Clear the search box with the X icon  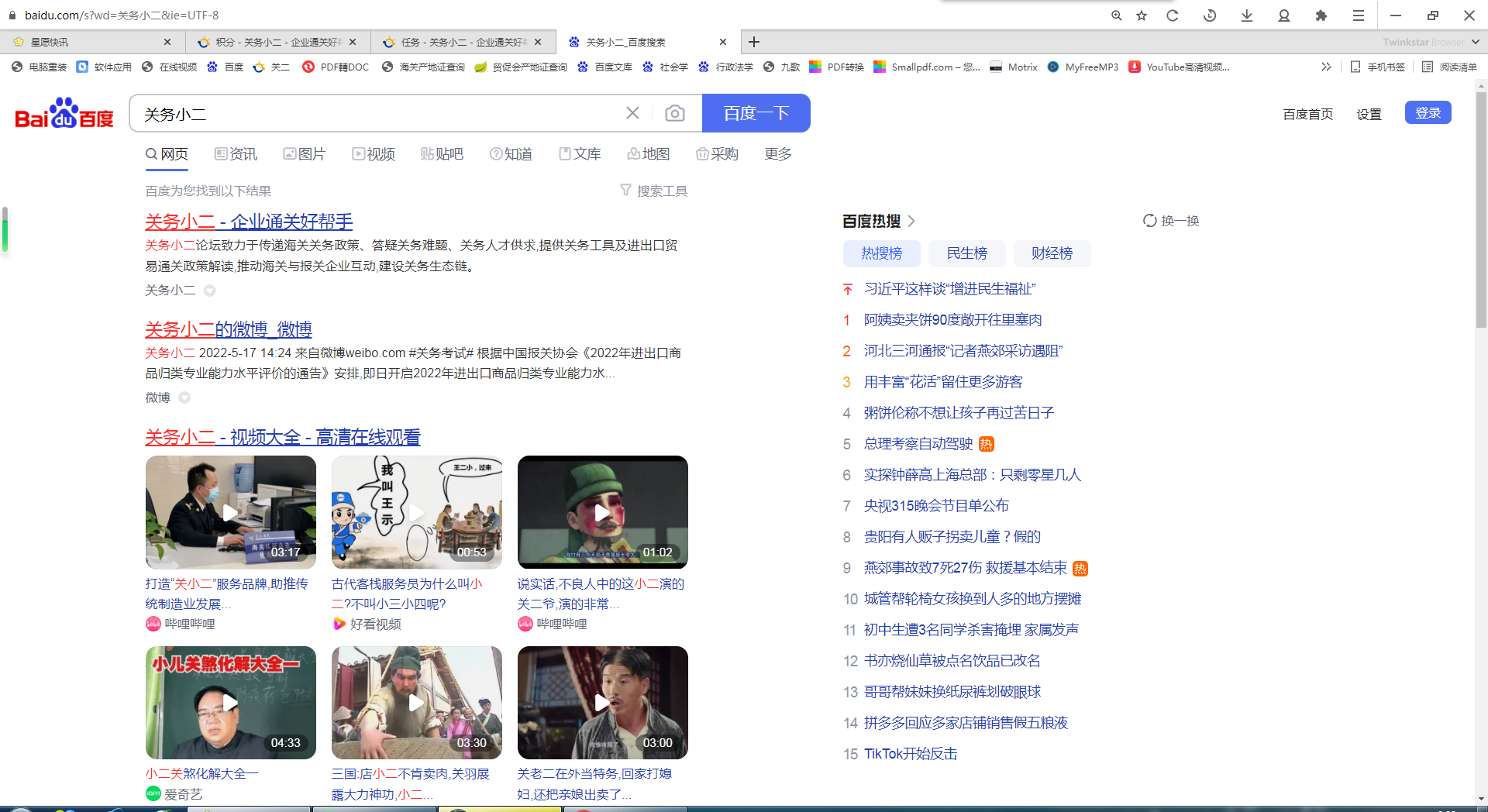point(632,113)
